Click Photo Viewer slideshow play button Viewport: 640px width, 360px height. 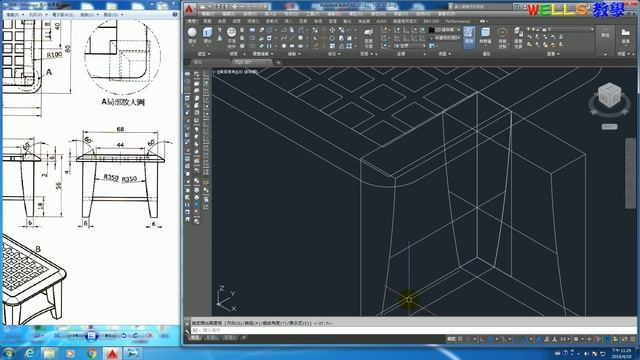[91, 336]
